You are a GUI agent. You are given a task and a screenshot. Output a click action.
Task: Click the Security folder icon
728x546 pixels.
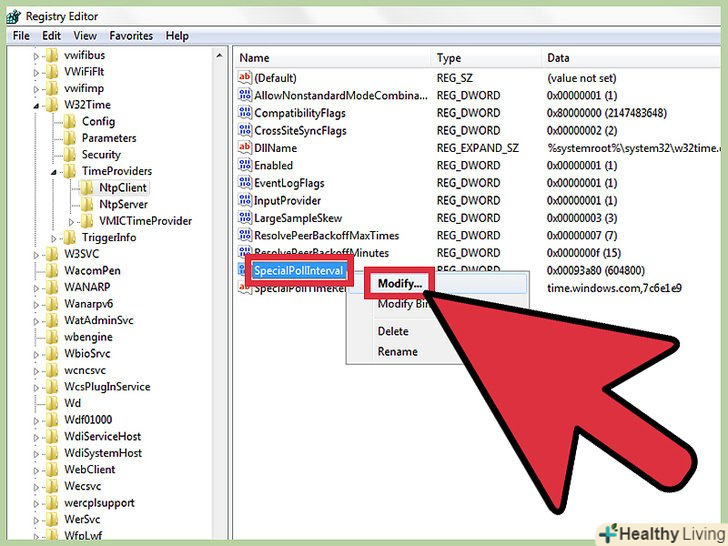pos(70,155)
